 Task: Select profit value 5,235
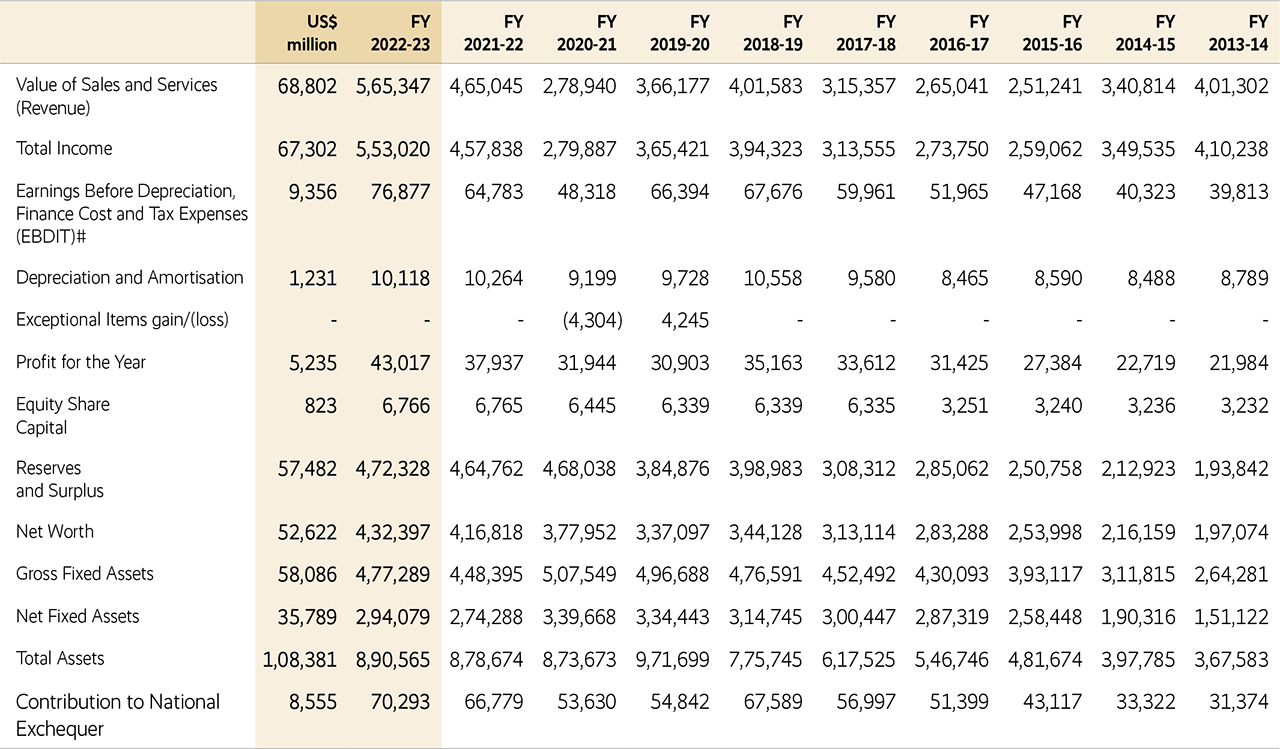[x=313, y=363]
